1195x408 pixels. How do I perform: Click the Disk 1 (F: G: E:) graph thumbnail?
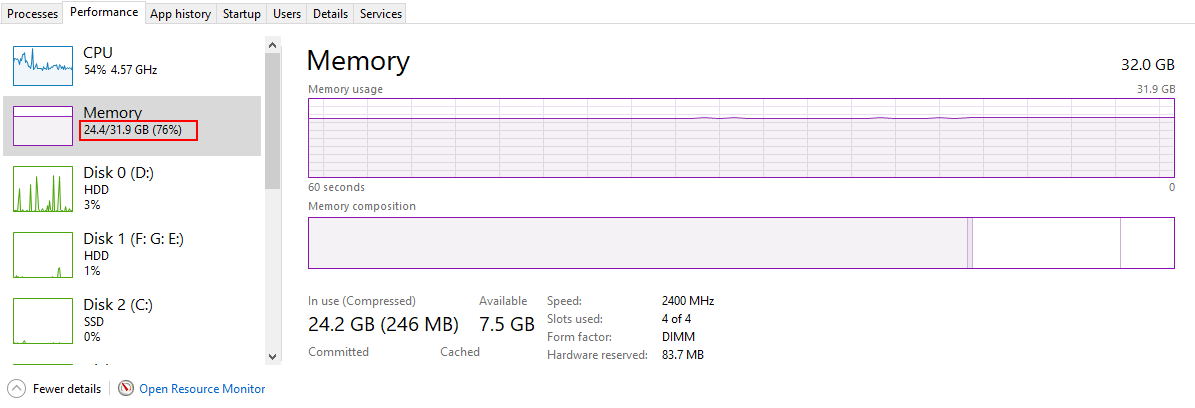[x=43, y=255]
